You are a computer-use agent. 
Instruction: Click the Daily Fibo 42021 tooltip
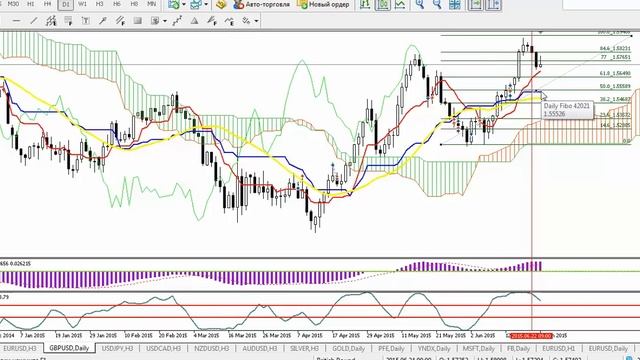click(567, 110)
